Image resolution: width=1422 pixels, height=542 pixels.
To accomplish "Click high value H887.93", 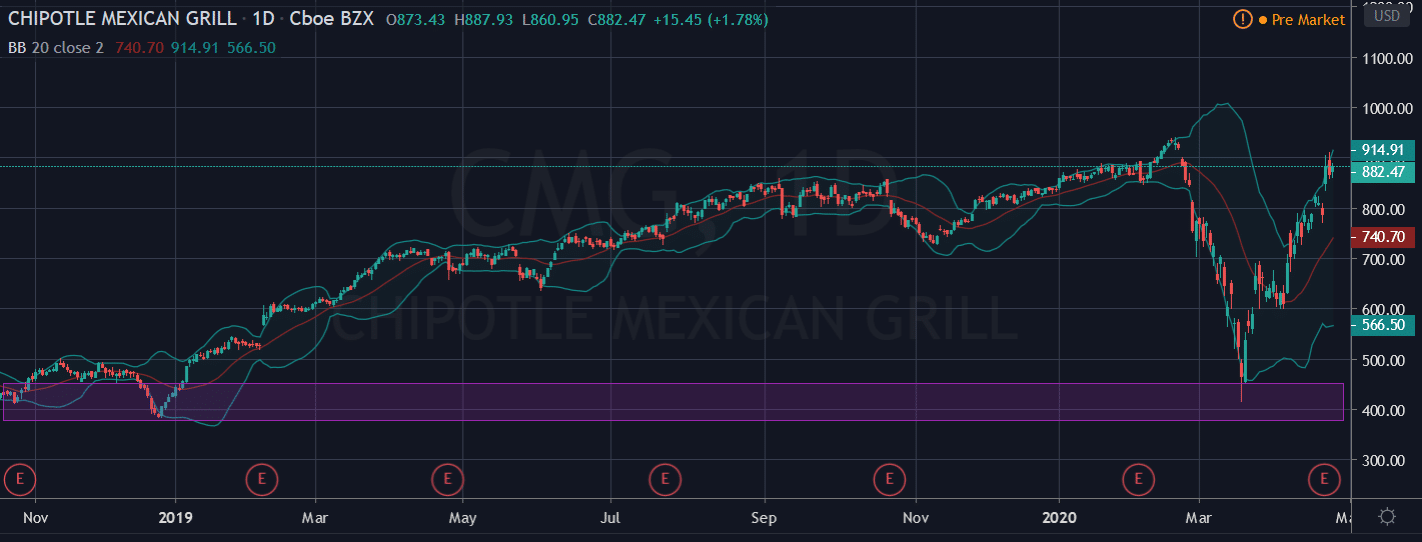I will [485, 19].
